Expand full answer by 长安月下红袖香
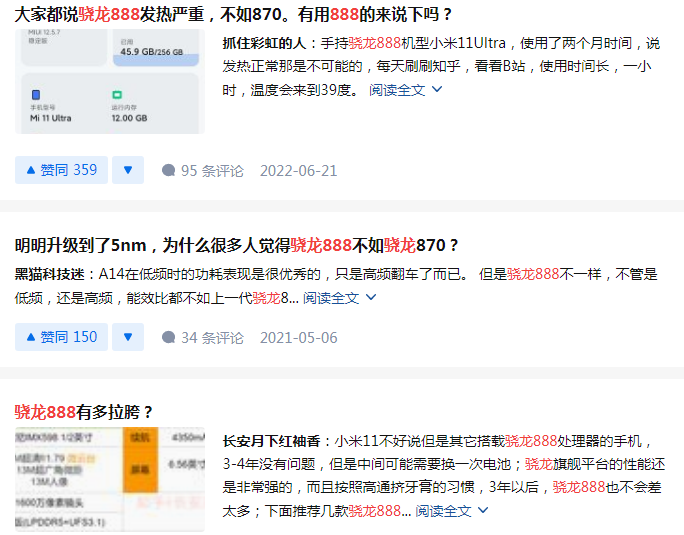Image resolution: width=684 pixels, height=535 pixels. coord(451,511)
